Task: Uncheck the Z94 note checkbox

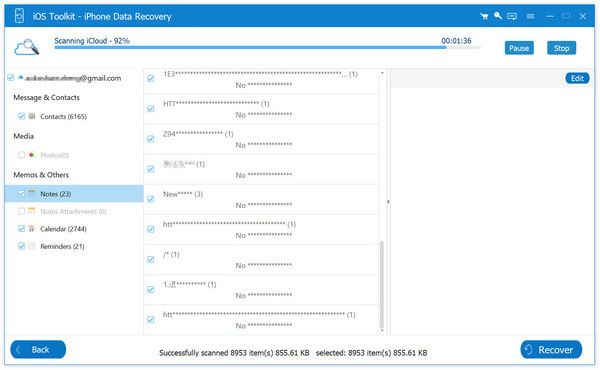Action: click(151, 139)
